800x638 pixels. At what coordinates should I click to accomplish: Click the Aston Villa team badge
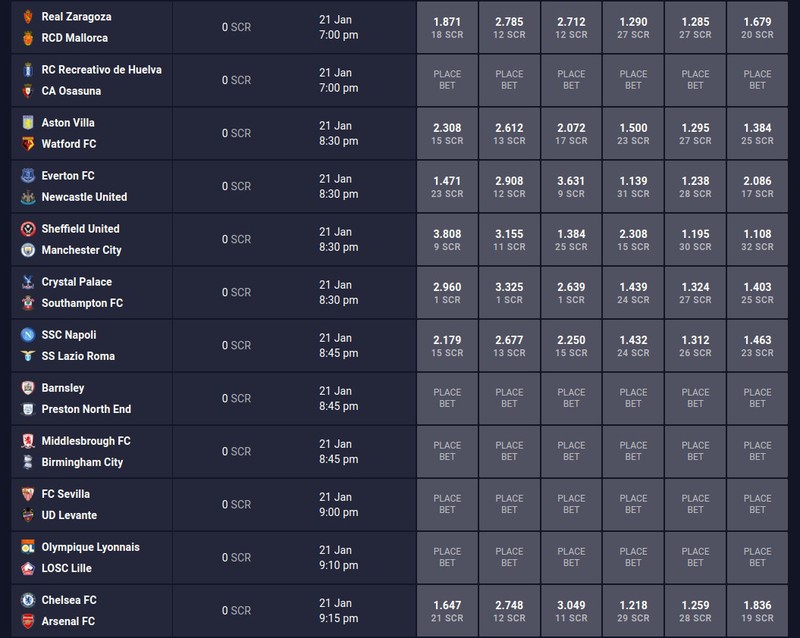(x=28, y=122)
